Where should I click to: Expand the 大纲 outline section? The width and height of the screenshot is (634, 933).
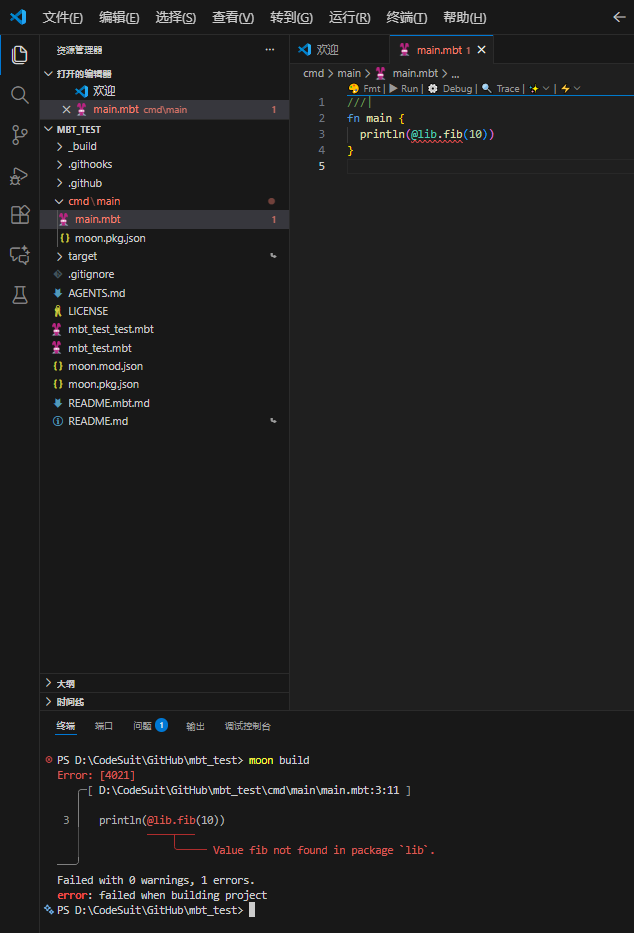click(65, 683)
